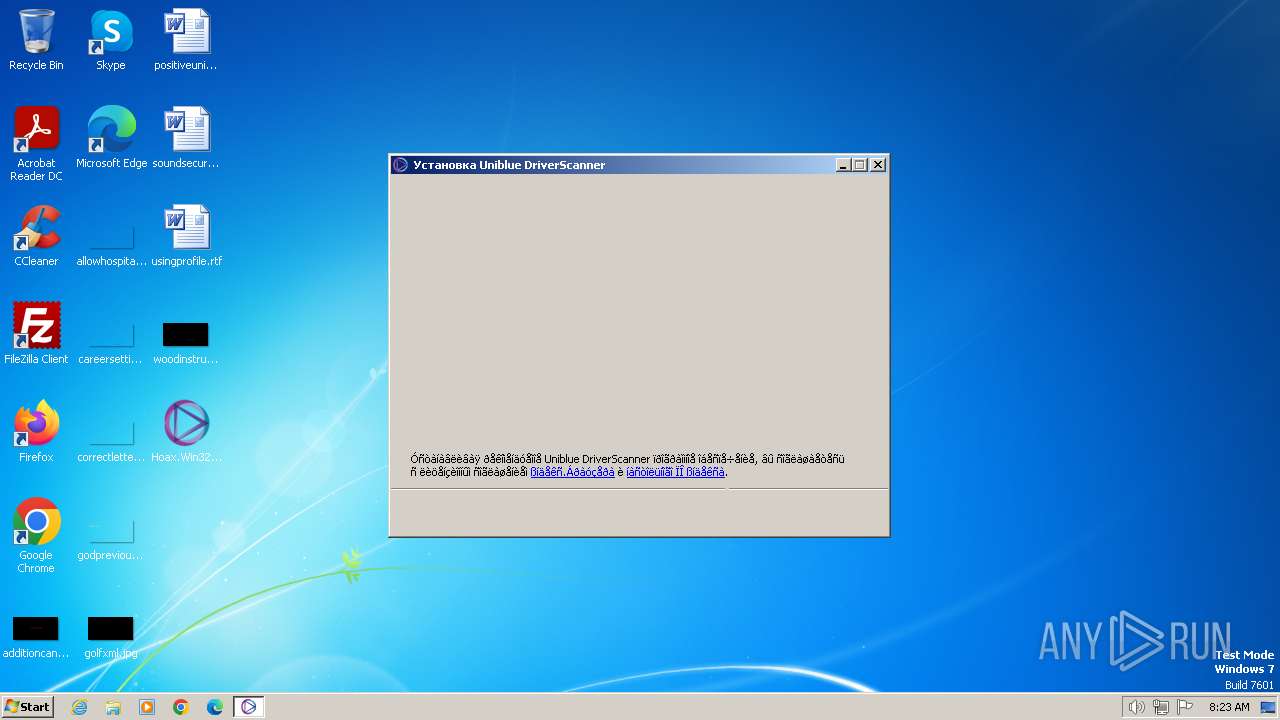Select the additioncan... desktop file
Viewport: 1280px width, 720px height.
tap(36, 637)
